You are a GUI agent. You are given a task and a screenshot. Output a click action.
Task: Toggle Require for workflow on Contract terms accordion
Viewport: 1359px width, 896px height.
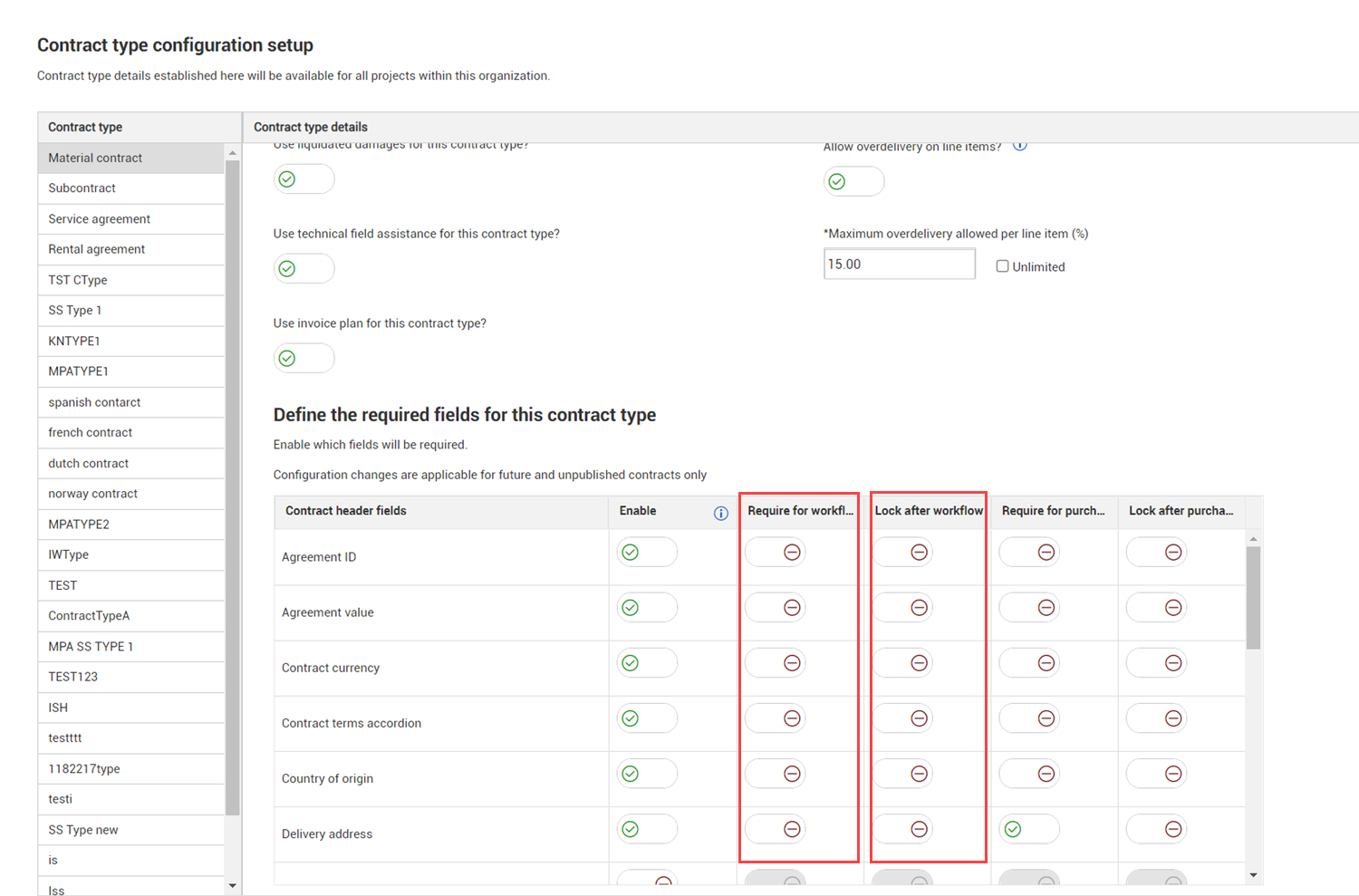pyautogui.click(x=776, y=718)
